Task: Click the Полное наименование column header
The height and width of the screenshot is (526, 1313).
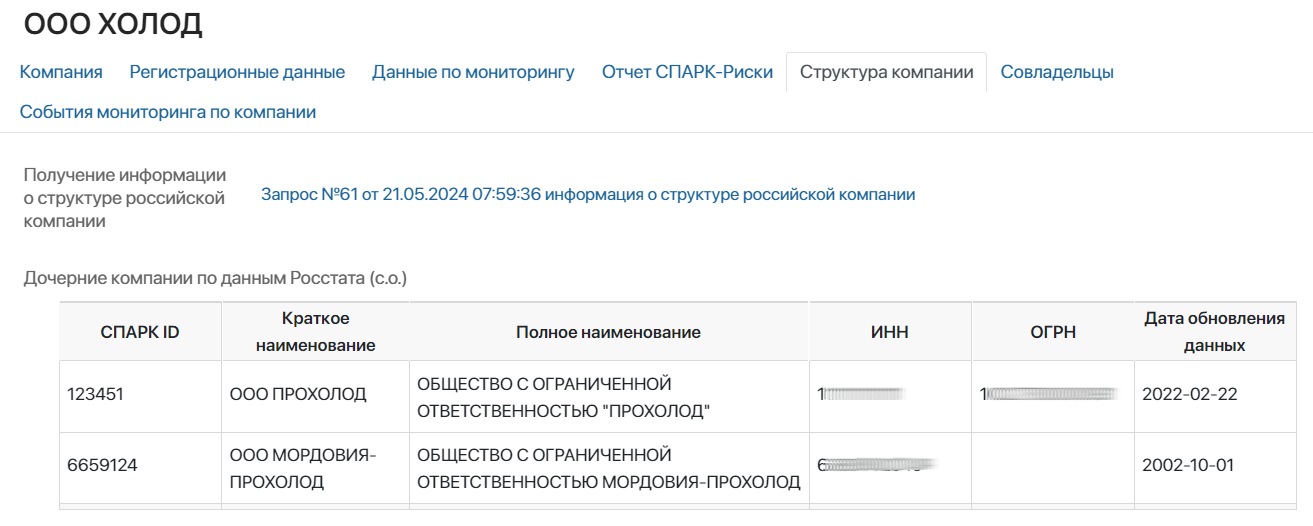Action: [x=609, y=332]
